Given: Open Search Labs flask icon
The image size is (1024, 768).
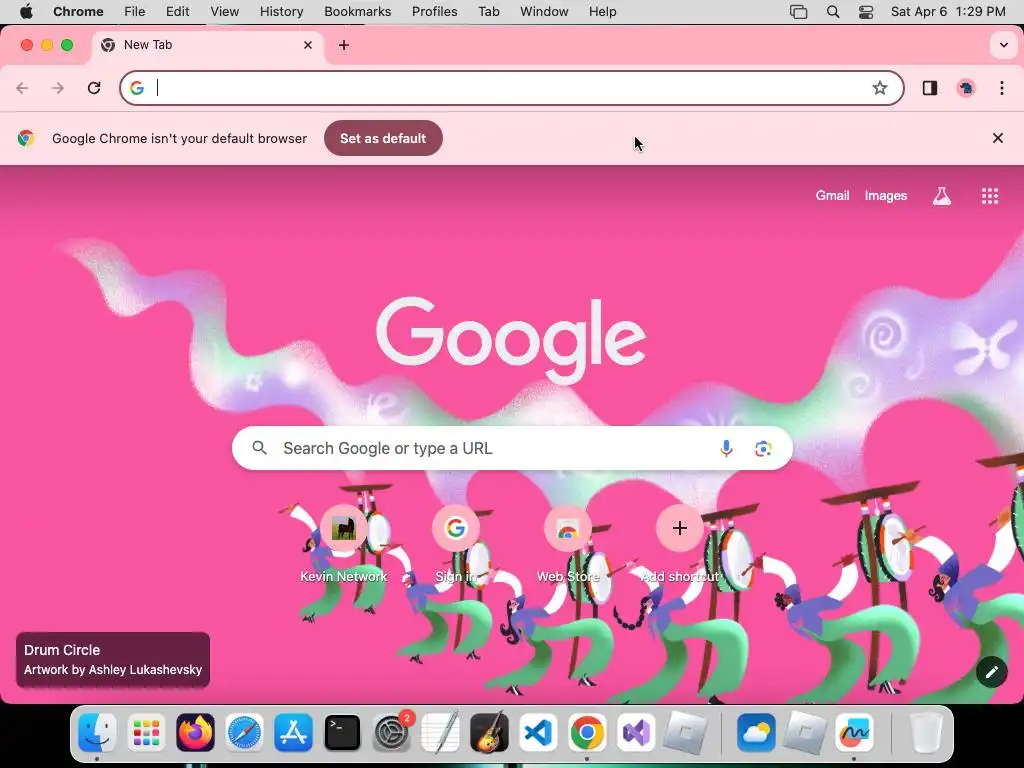Looking at the screenshot, I should click(942, 196).
